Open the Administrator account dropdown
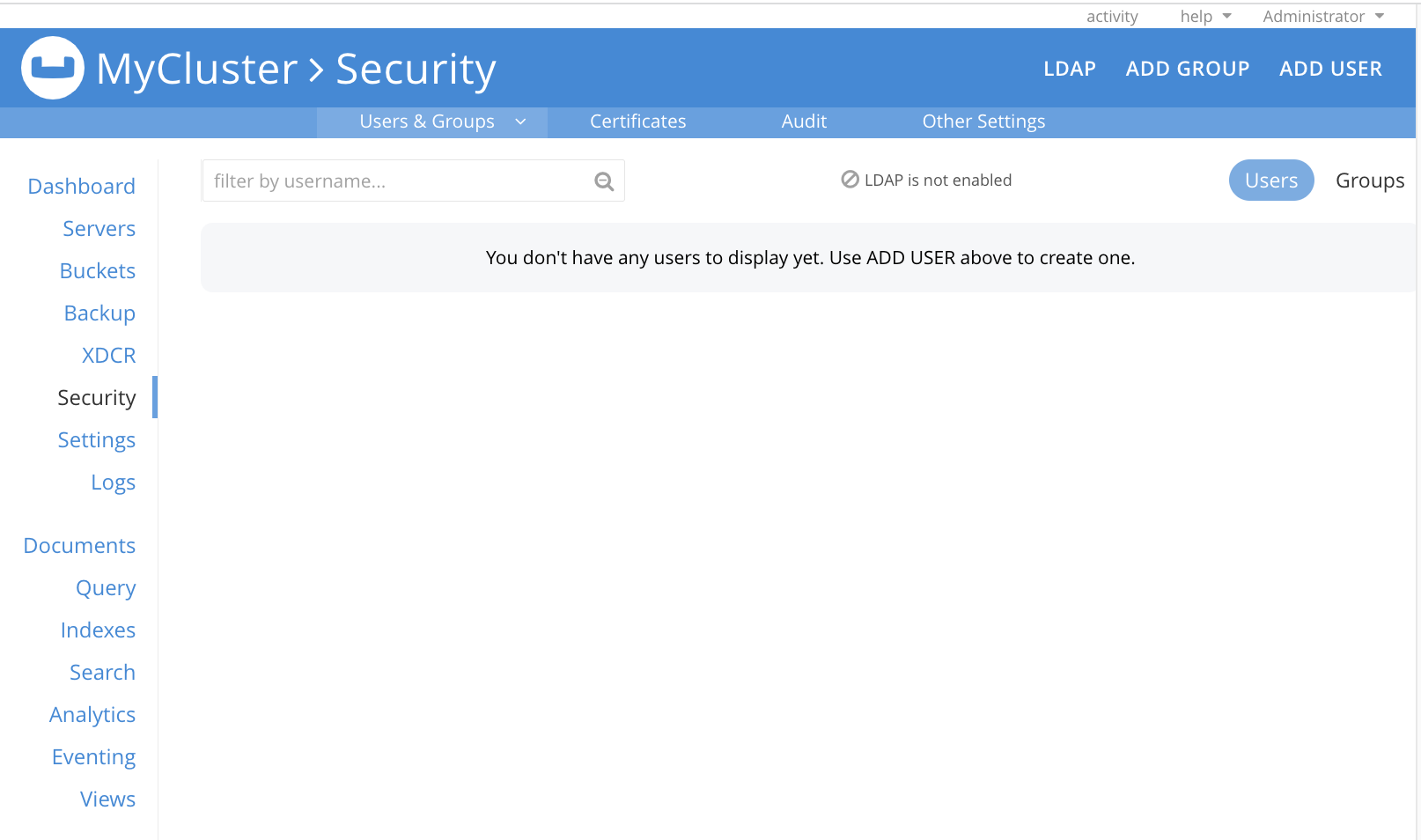The height and width of the screenshot is (840, 1421). point(1322,16)
